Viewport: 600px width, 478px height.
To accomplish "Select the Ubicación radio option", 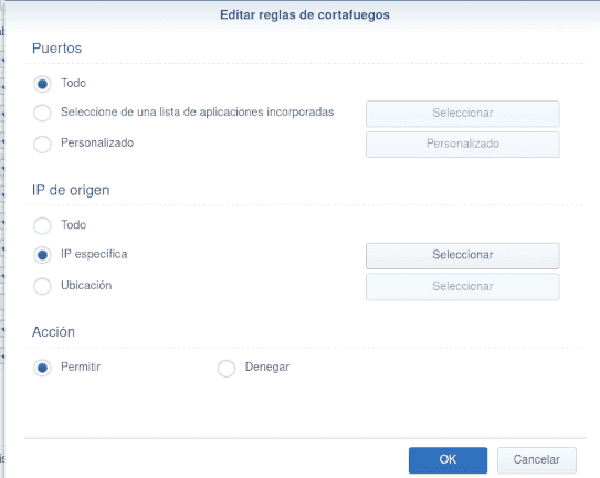I will coord(42,286).
